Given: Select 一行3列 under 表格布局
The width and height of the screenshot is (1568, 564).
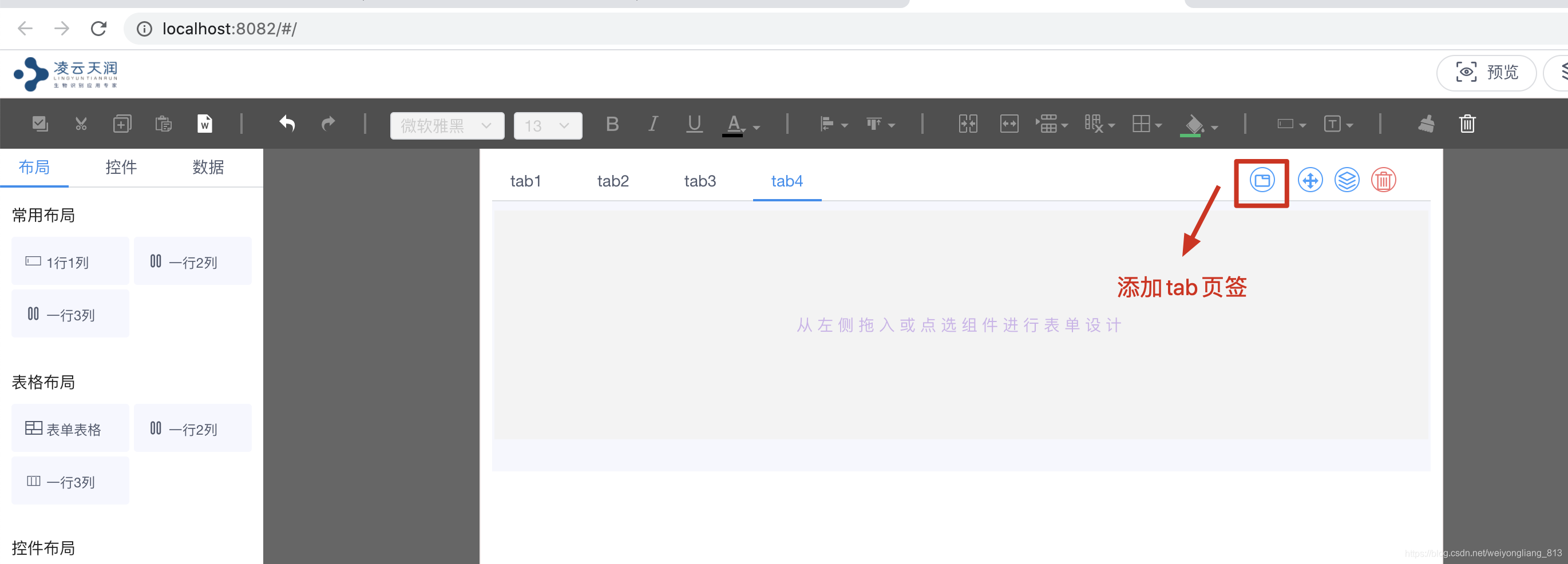Looking at the screenshot, I should coord(70,480).
